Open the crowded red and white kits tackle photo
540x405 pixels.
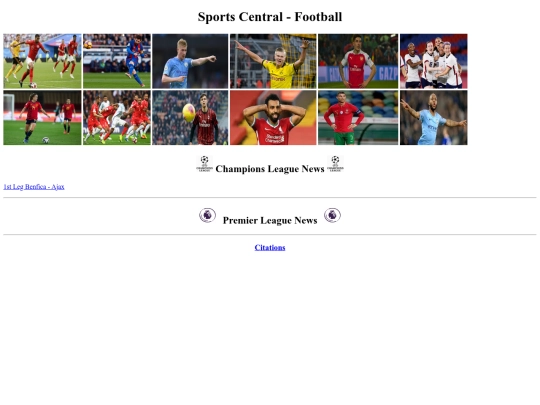(117, 117)
